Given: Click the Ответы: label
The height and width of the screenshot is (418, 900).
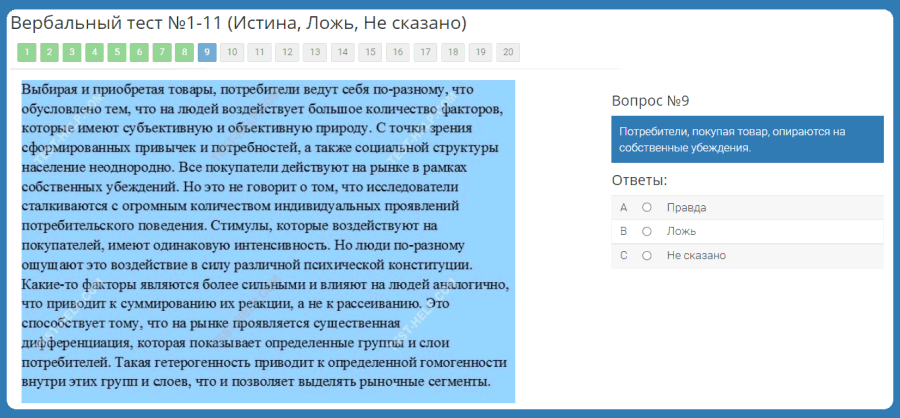Looking at the screenshot, I should pos(639,181).
